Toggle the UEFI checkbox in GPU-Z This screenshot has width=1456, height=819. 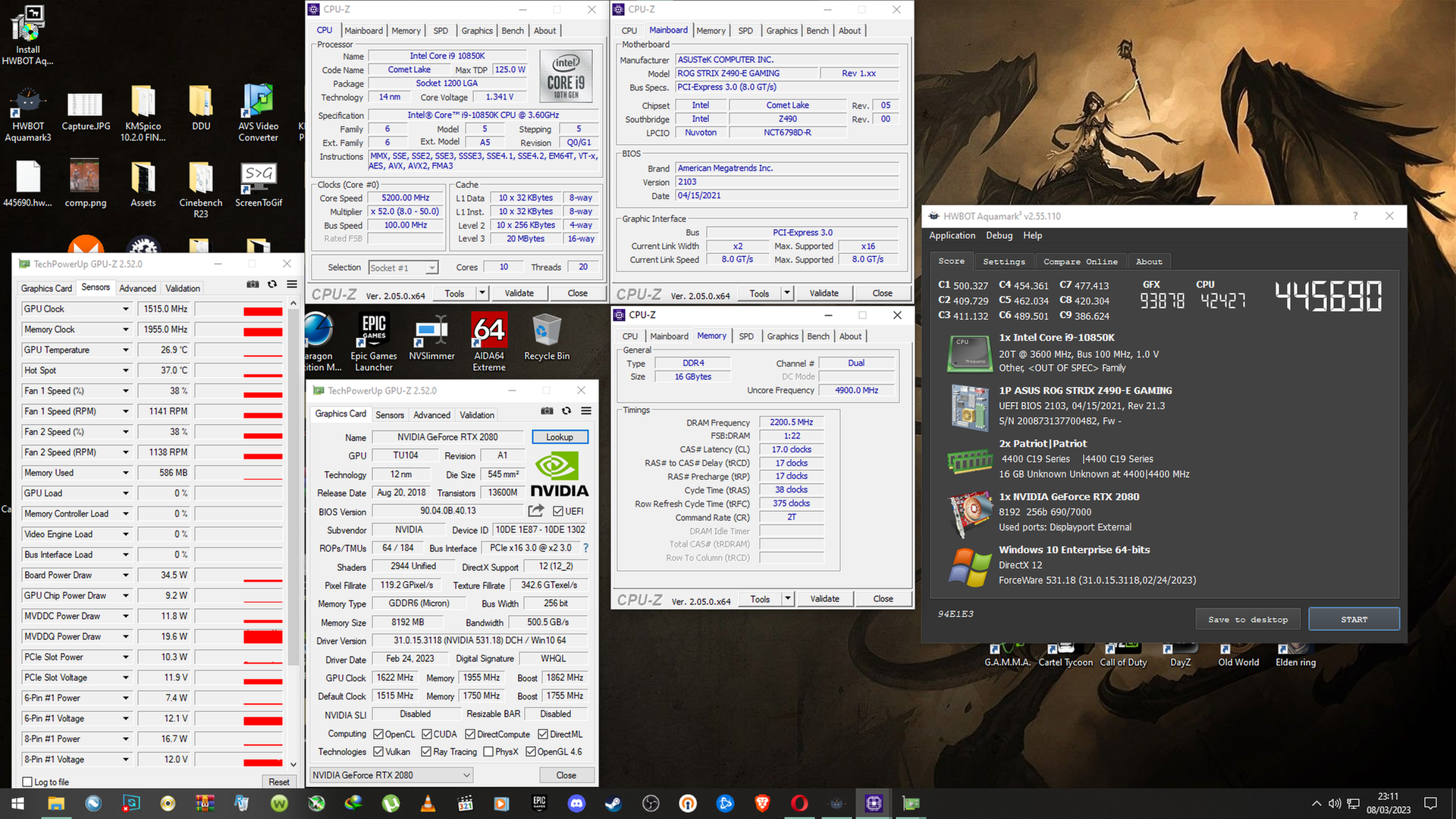point(558,511)
